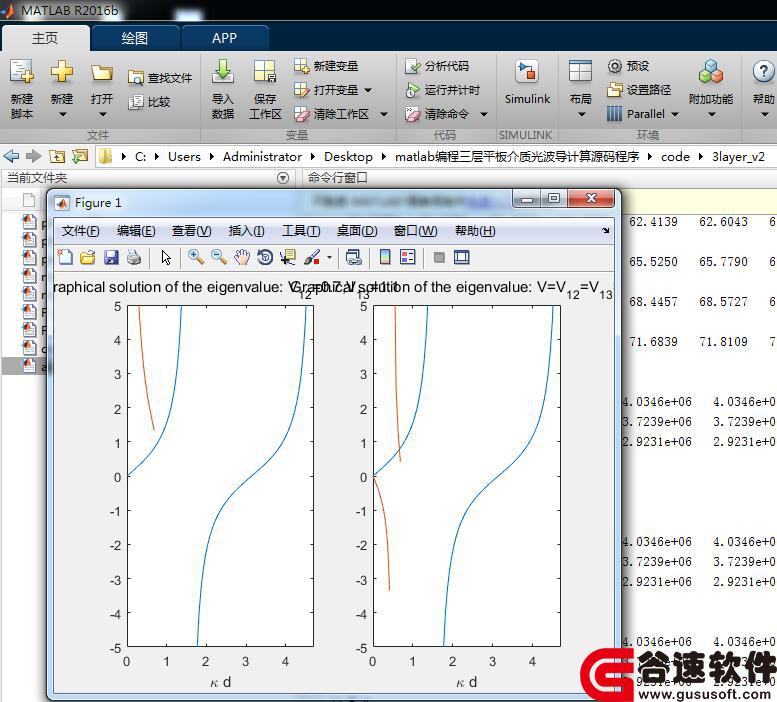Click 3layer_v2 in the address path
This screenshot has height=702, width=777.
tap(738, 157)
